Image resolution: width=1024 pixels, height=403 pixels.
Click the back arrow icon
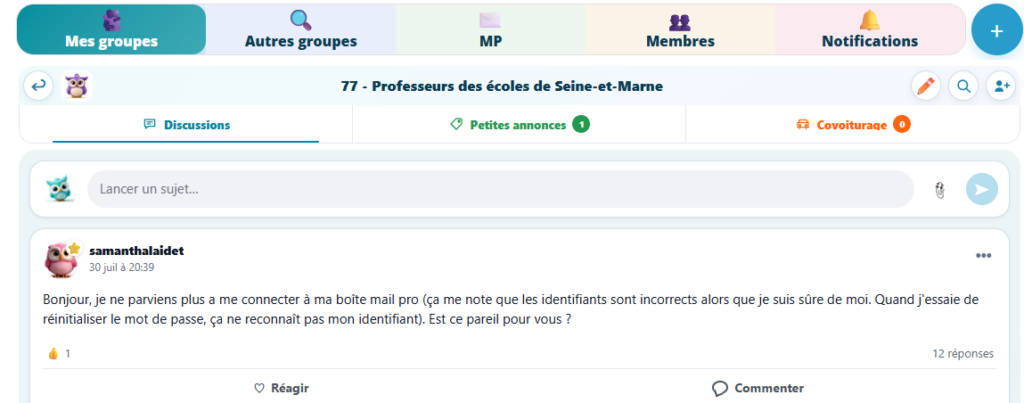pos(39,86)
